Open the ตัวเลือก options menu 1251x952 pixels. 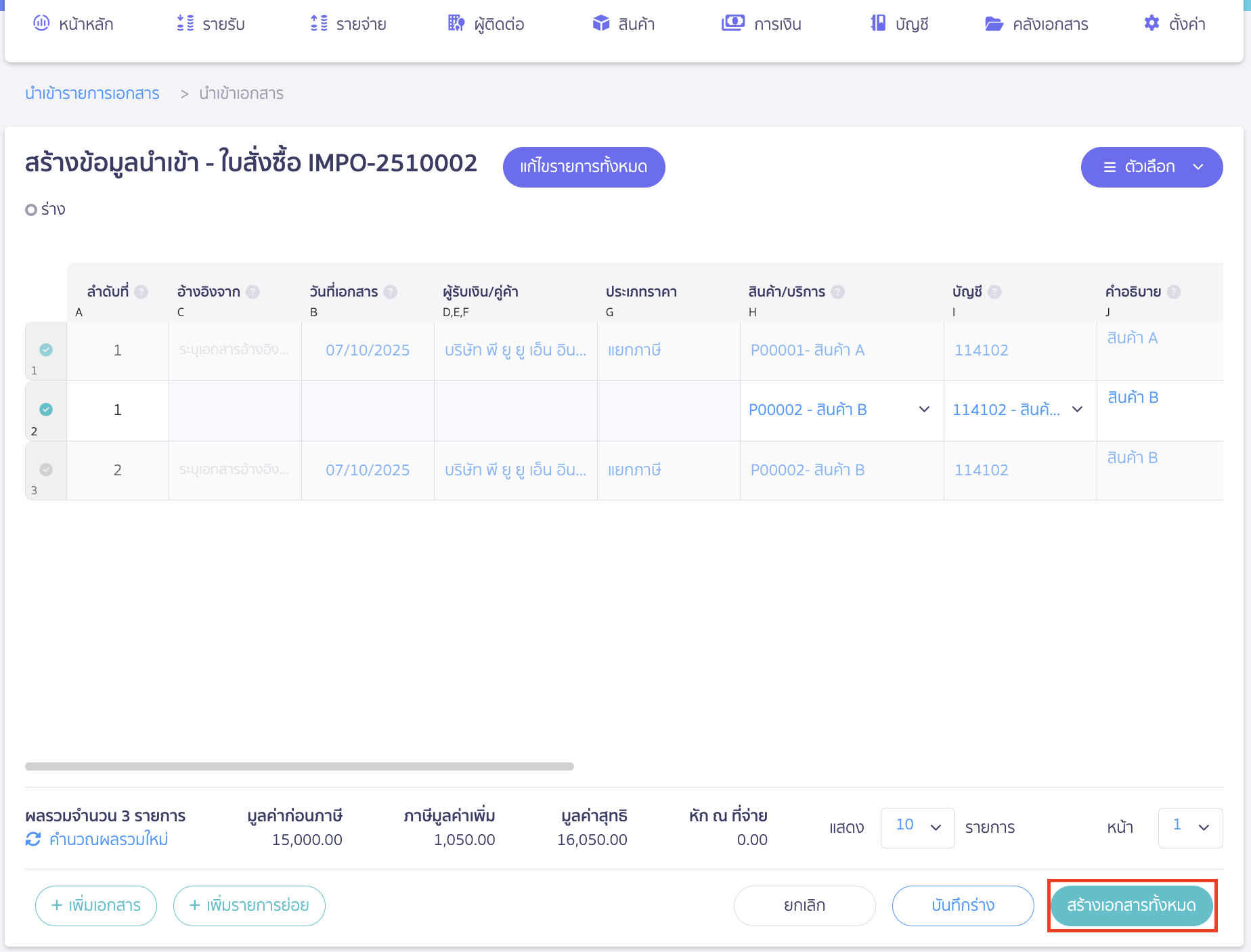point(1151,167)
